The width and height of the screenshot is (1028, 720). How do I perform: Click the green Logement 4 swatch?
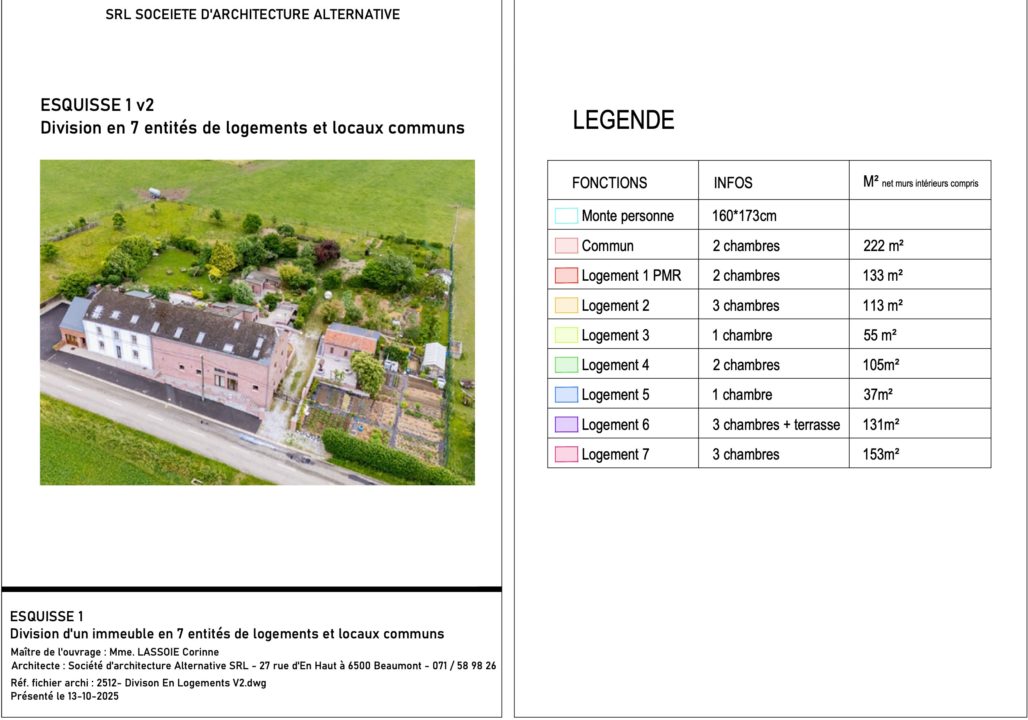coord(566,365)
